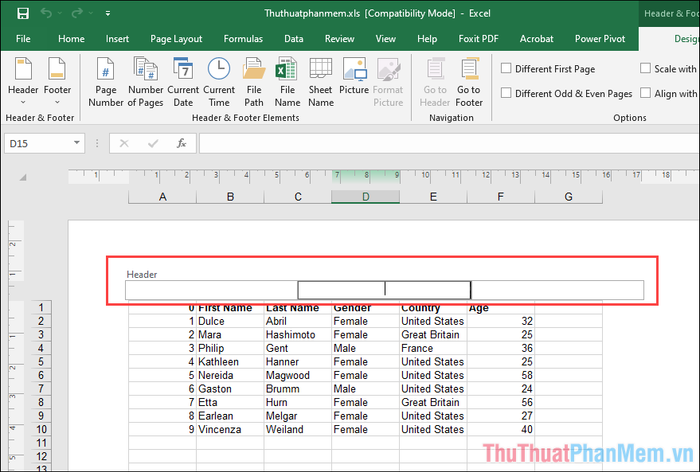Image resolution: width=700 pixels, height=472 pixels.
Task: Click the Number of Pages icon
Action: point(146,81)
